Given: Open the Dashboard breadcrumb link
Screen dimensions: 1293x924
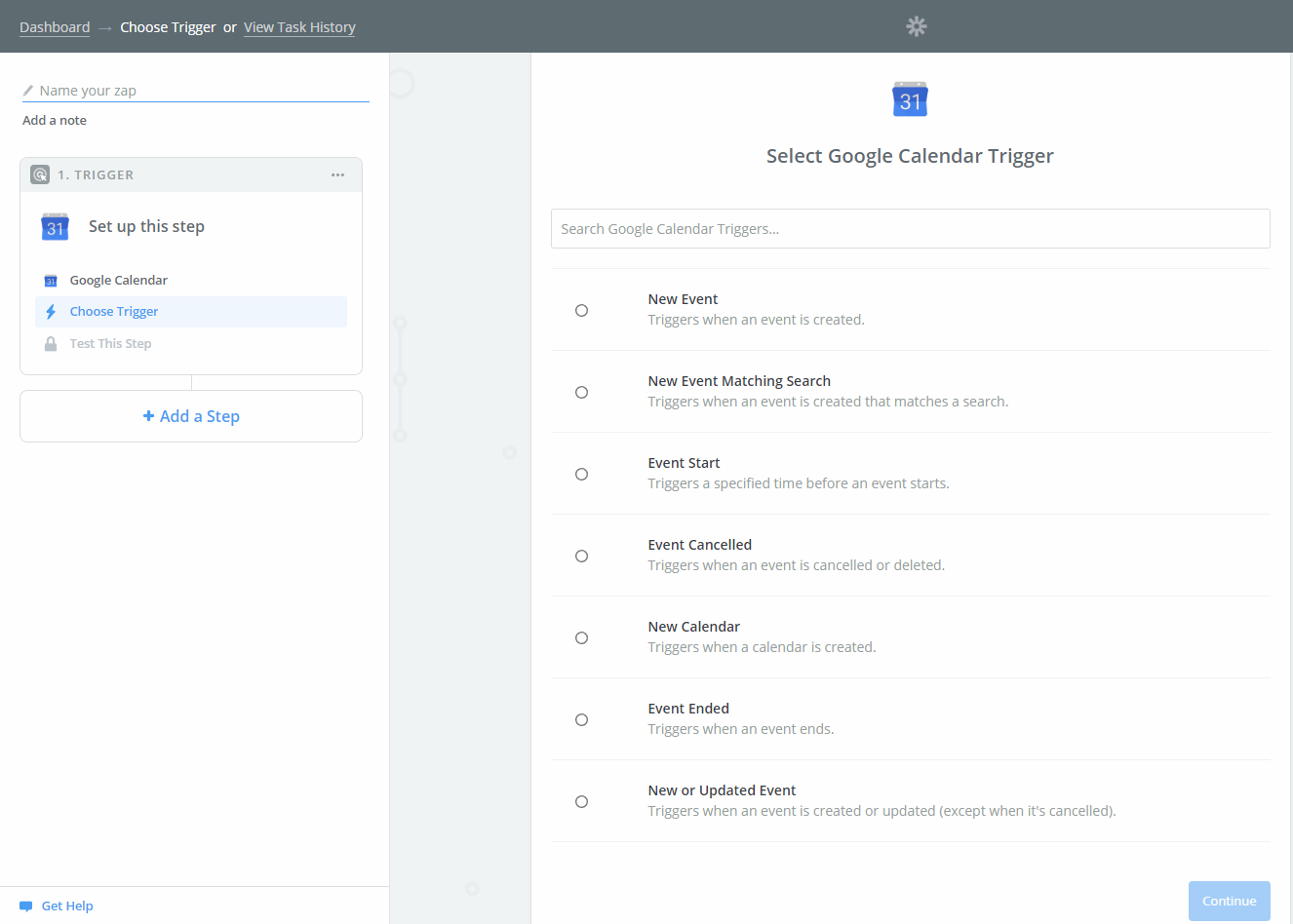Looking at the screenshot, I should click(x=55, y=27).
